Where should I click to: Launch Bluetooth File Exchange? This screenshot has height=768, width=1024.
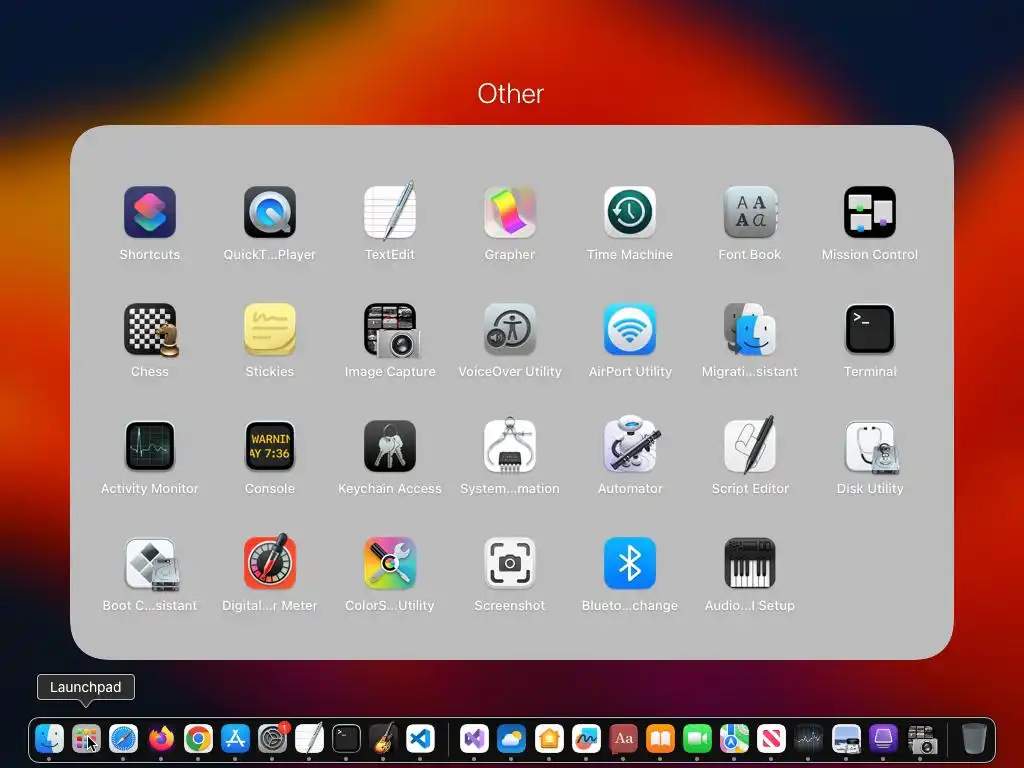[x=630, y=563]
